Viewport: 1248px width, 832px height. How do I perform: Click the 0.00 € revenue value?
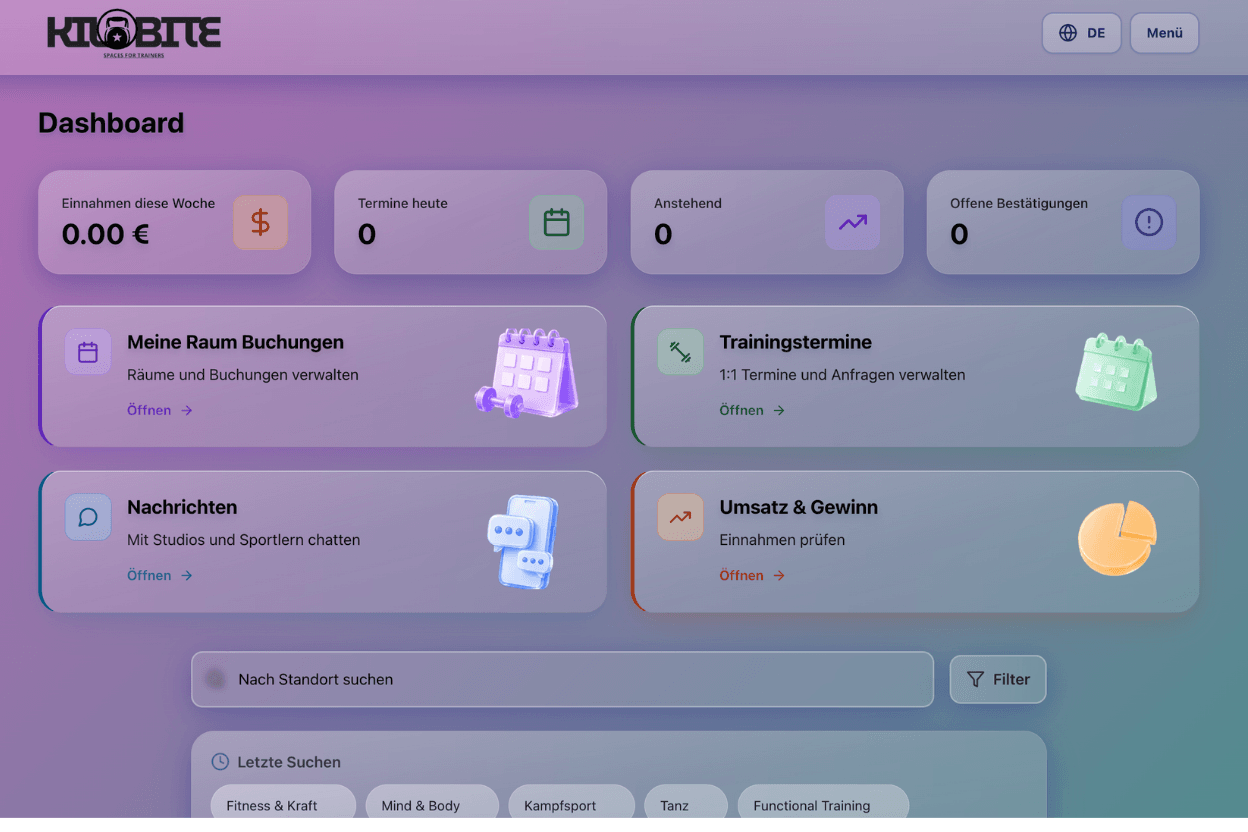point(105,234)
